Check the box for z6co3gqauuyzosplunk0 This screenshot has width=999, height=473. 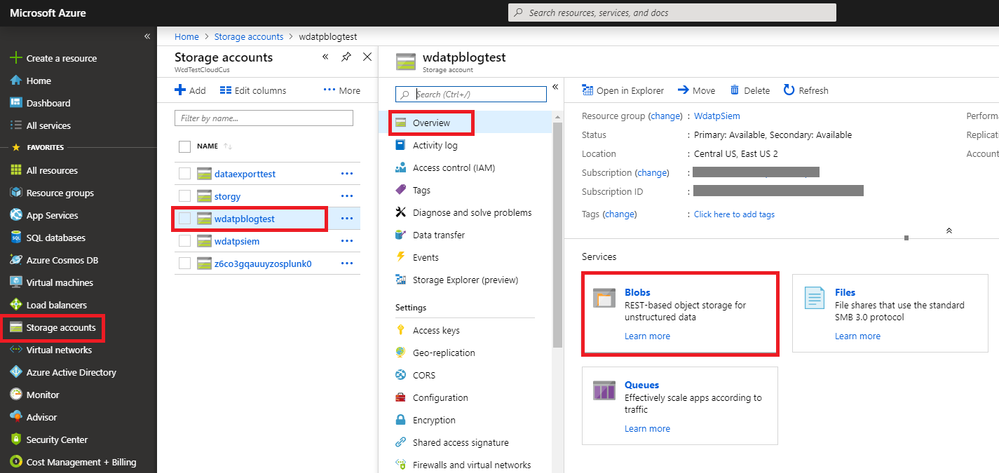point(185,263)
